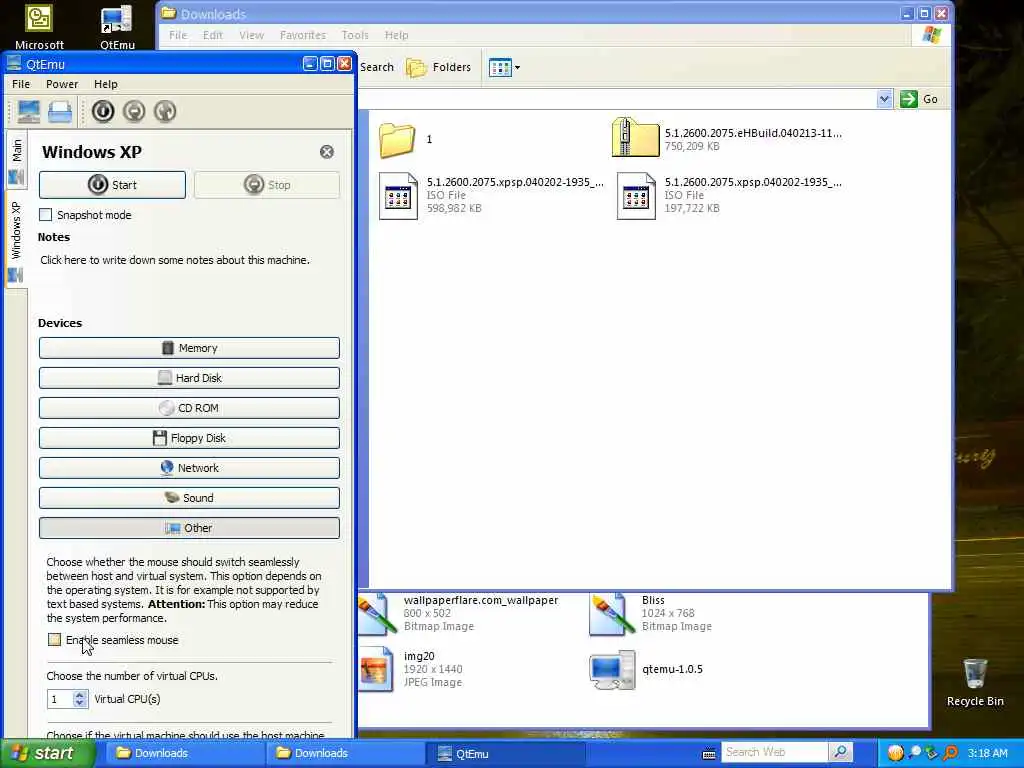Select the eHBuild zipped folder icon
Screen dimensions: 1024x768
click(x=635, y=138)
